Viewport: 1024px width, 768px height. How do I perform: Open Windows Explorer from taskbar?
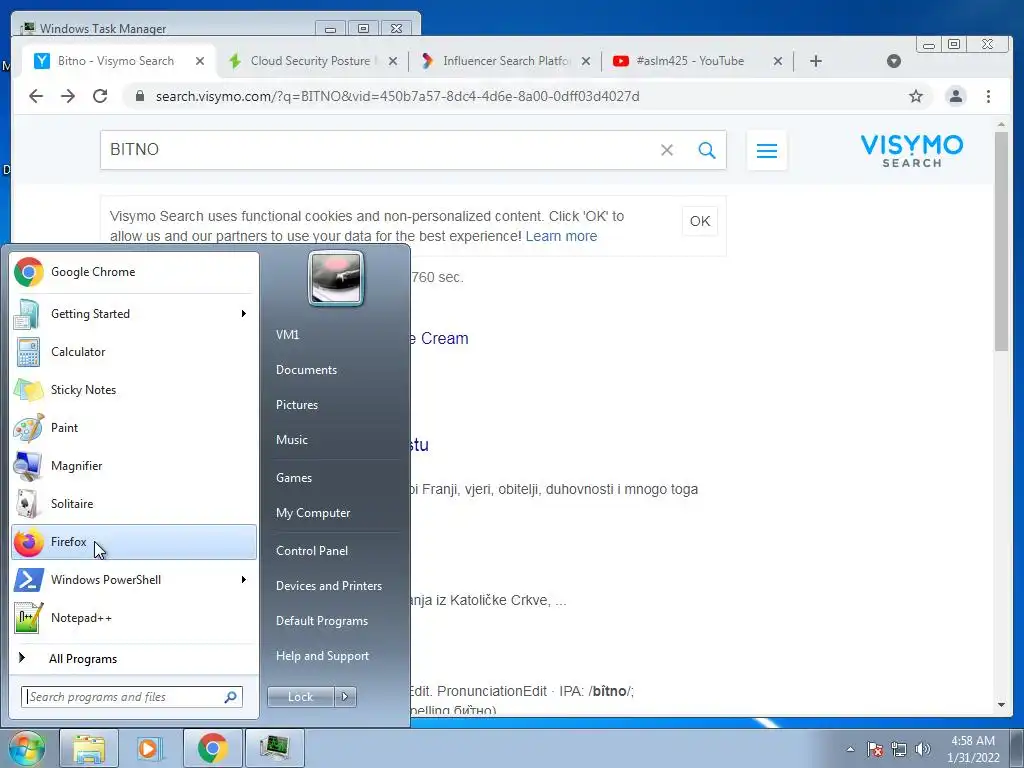88,748
